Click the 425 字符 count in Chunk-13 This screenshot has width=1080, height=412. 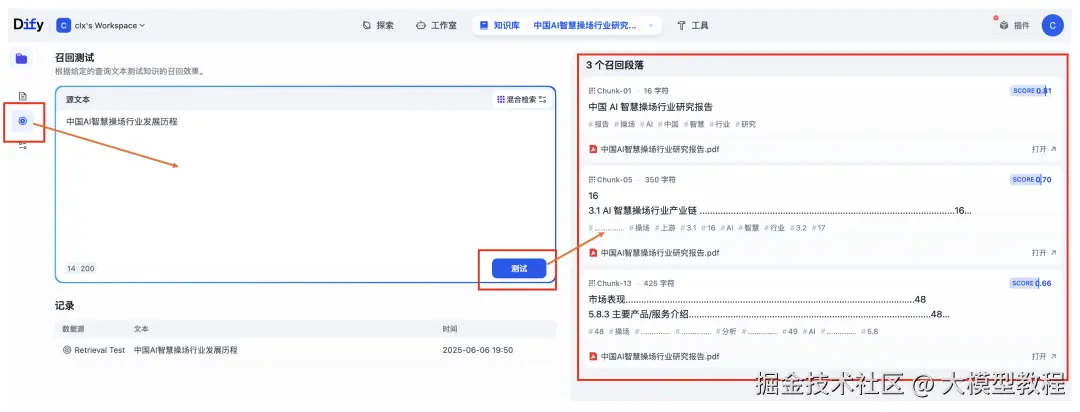659,283
